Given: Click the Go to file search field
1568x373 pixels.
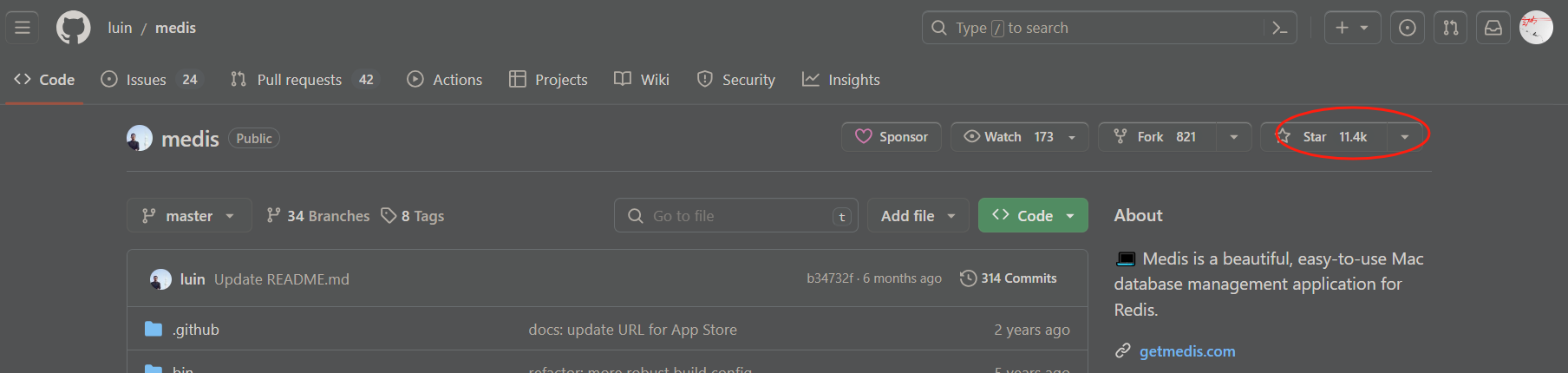Looking at the screenshot, I should coord(736,215).
